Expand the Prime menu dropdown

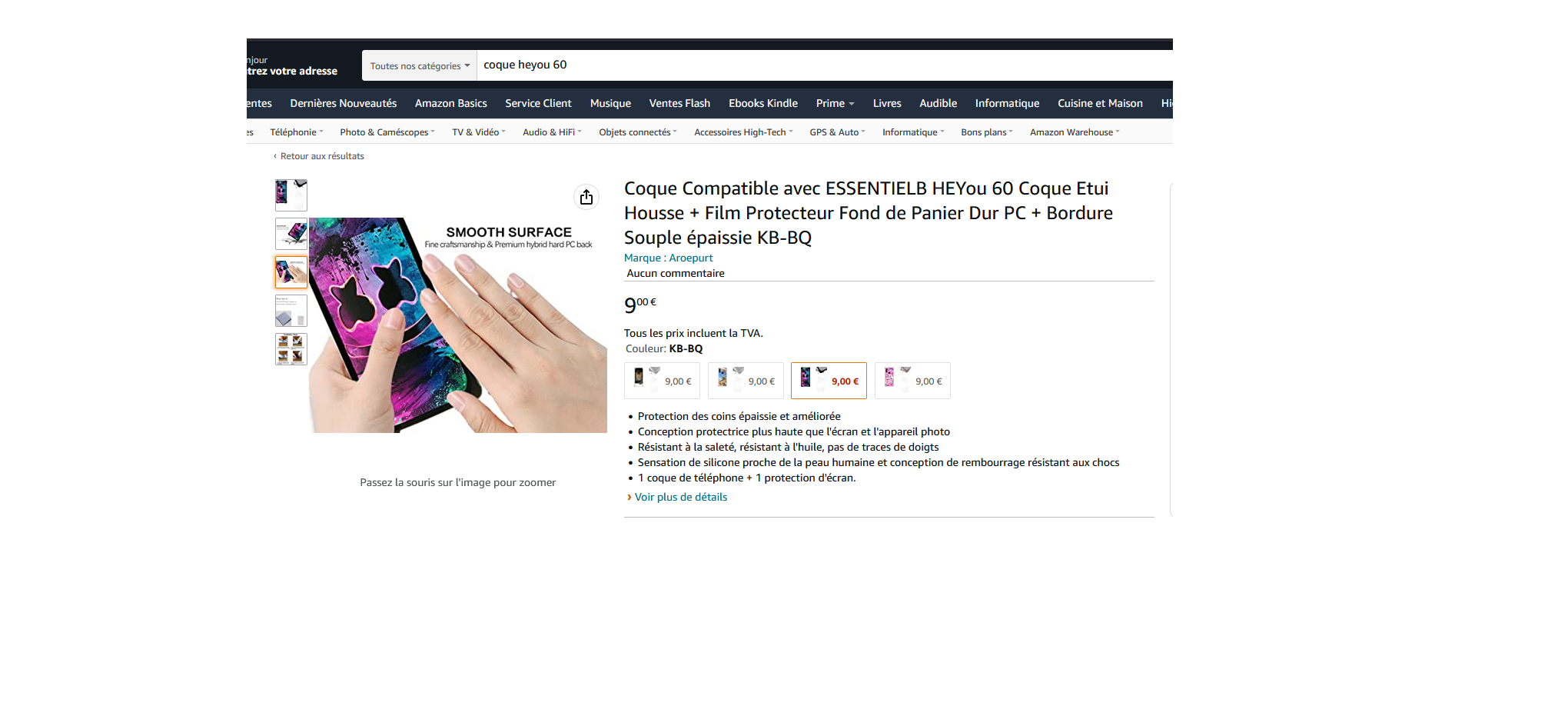(x=835, y=103)
